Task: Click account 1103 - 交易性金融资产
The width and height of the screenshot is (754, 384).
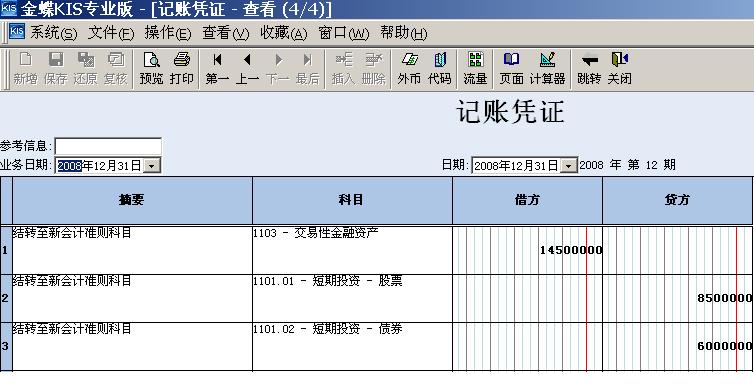Action: point(316,233)
